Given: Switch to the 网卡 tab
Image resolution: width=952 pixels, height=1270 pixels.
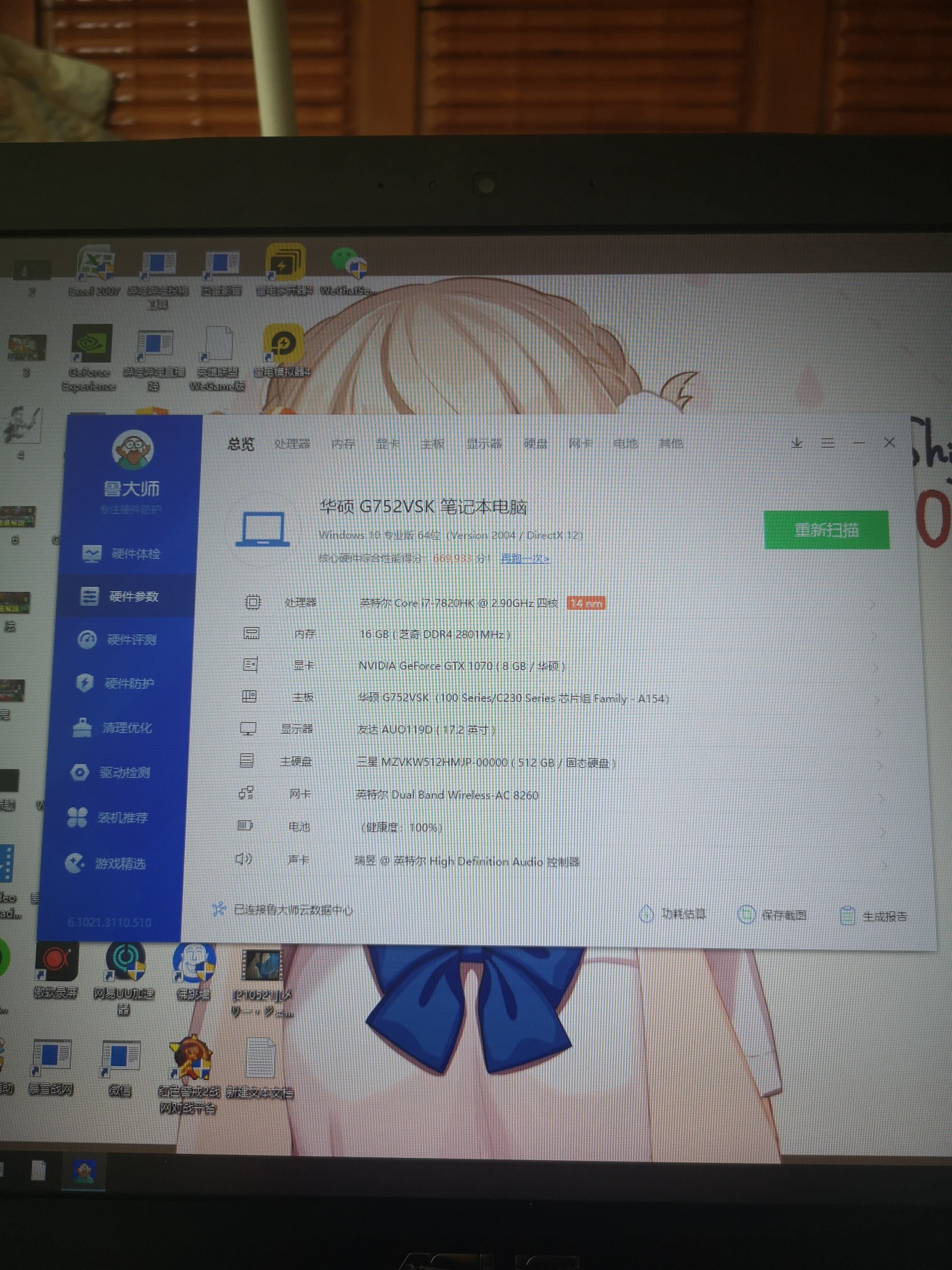Looking at the screenshot, I should click(580, 444).
